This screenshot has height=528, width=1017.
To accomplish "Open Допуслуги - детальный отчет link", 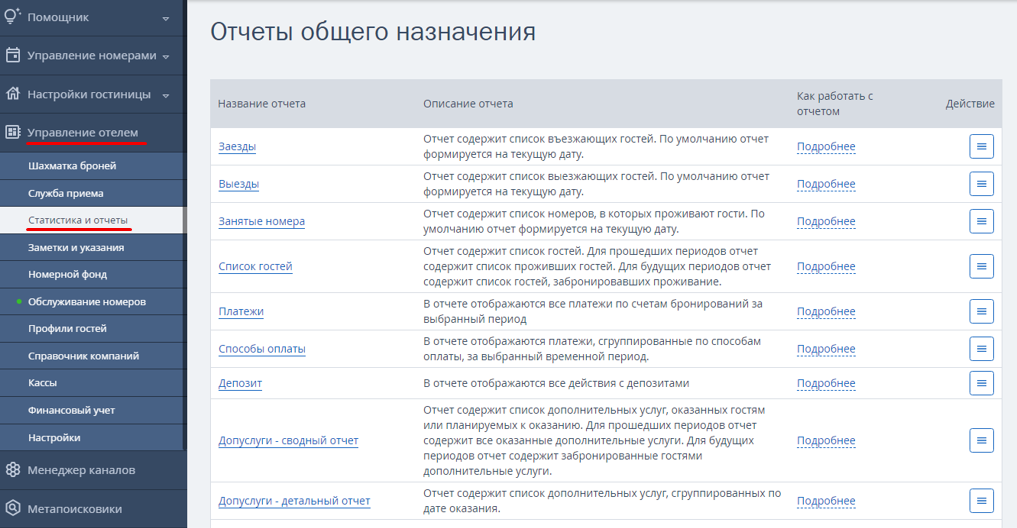I will pos(294,501).
